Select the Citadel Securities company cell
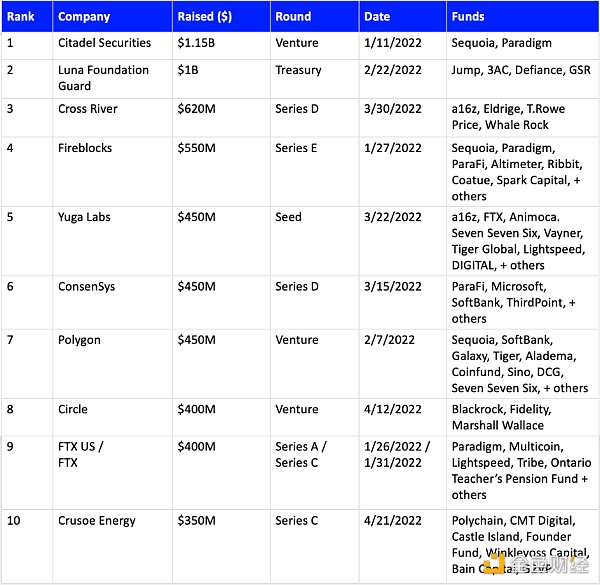This screenshot has height=585, width=600. (105, 43)
